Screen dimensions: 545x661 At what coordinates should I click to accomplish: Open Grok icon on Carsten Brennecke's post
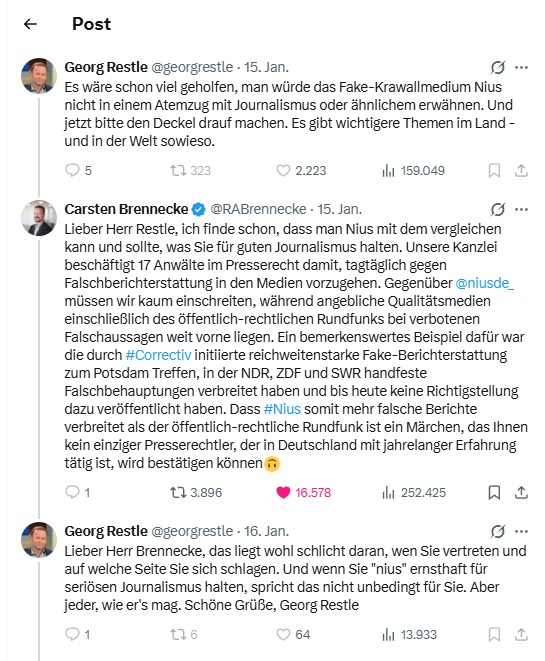click(498, 209)
